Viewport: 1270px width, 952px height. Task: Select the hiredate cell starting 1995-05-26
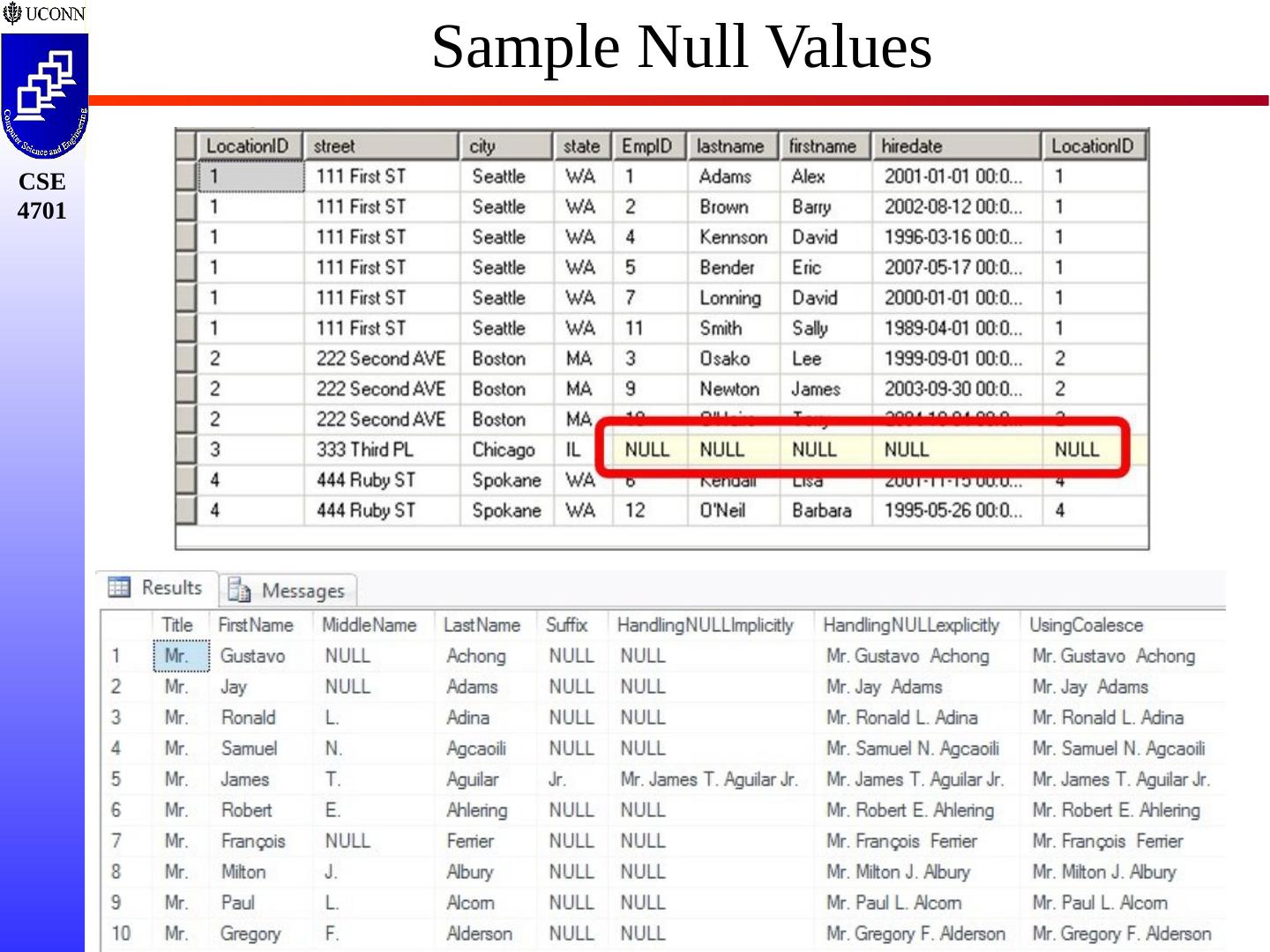pos(957,510)
